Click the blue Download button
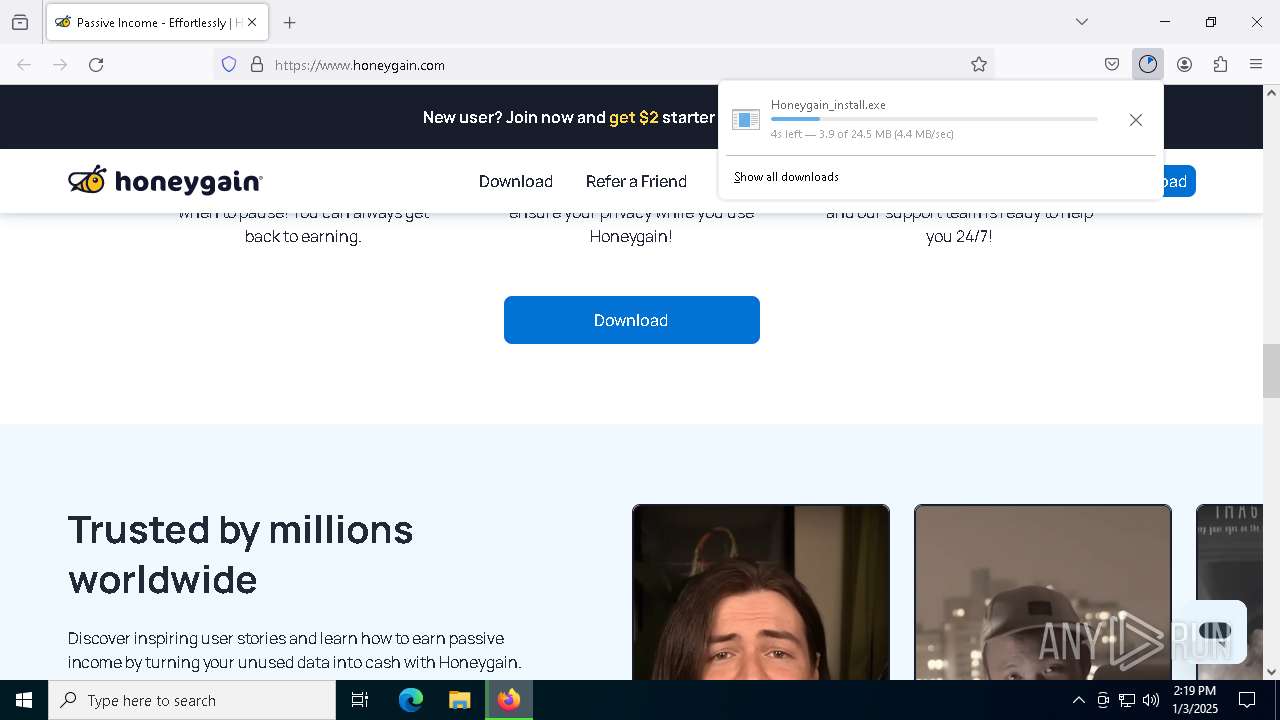 632,320
